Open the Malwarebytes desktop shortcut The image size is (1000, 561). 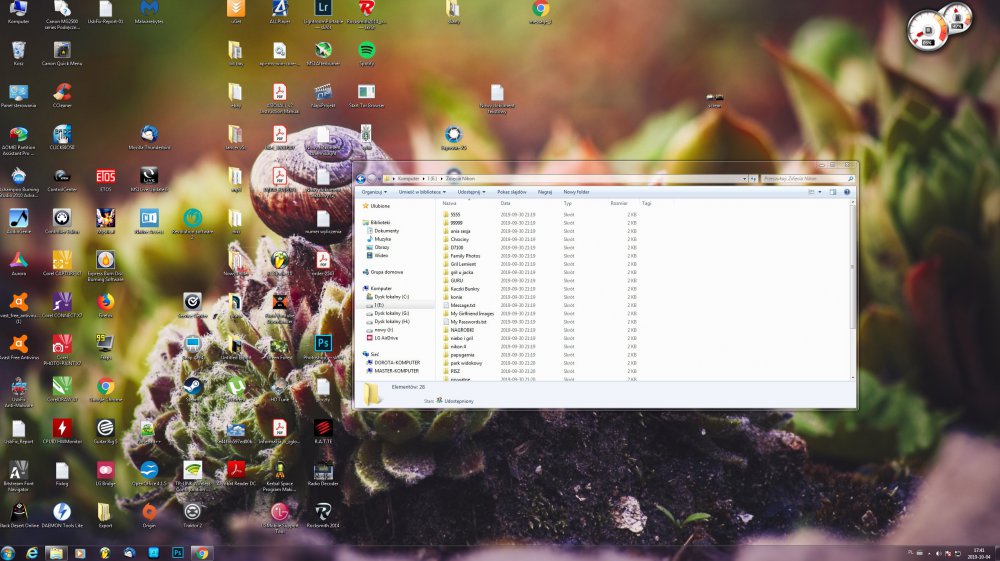pyautogui.click(x=149, y=10)
